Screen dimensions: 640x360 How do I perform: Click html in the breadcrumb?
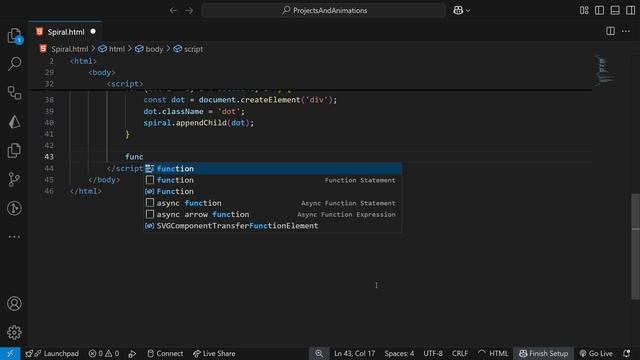[116, 49]
